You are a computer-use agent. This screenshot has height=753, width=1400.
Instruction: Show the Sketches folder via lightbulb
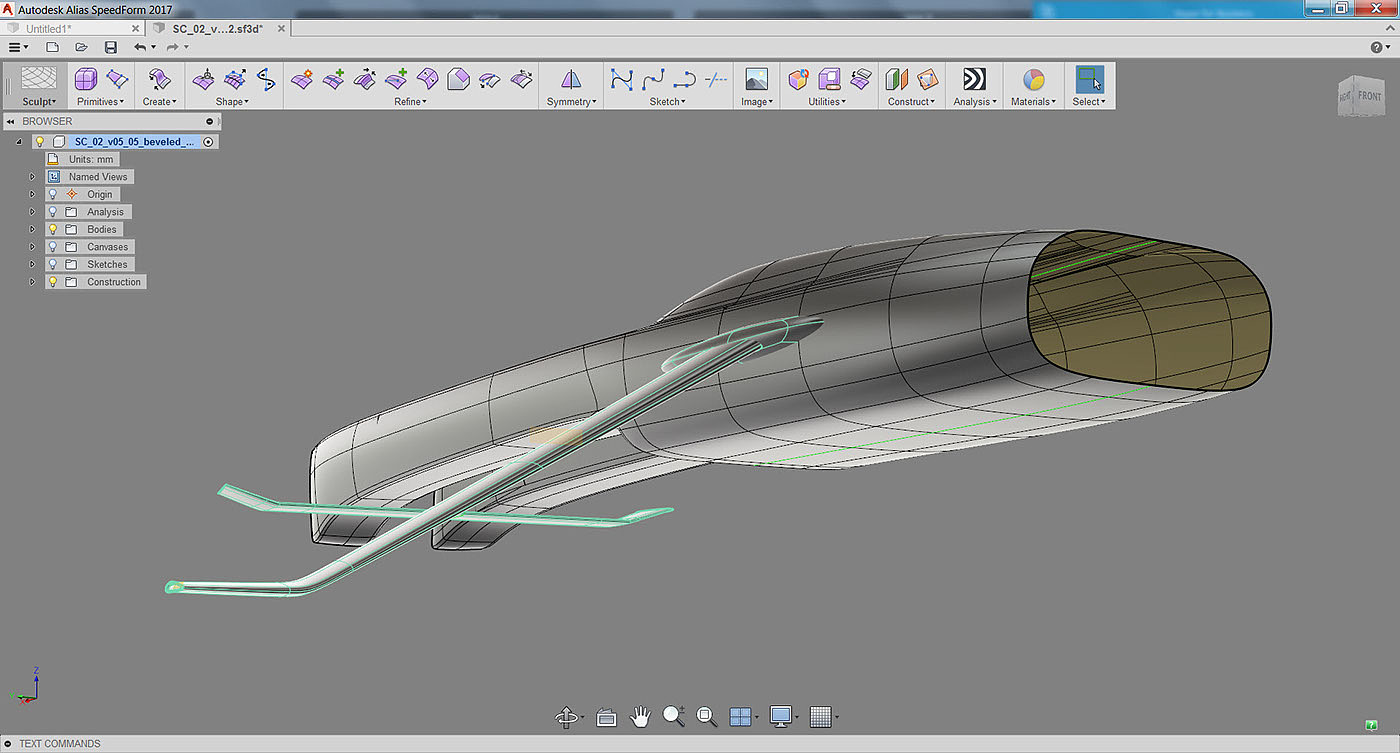53,264
